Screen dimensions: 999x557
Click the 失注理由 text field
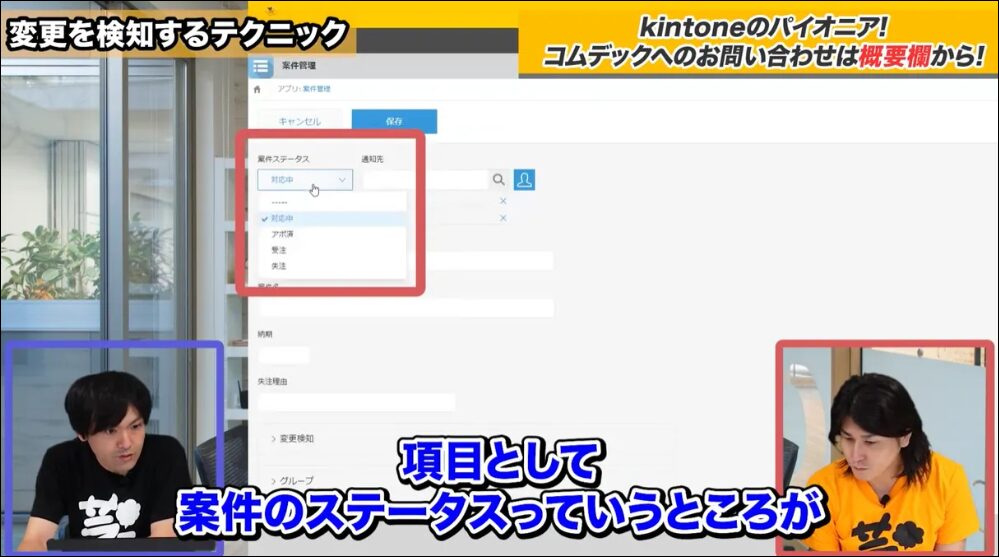click(356, 402)
